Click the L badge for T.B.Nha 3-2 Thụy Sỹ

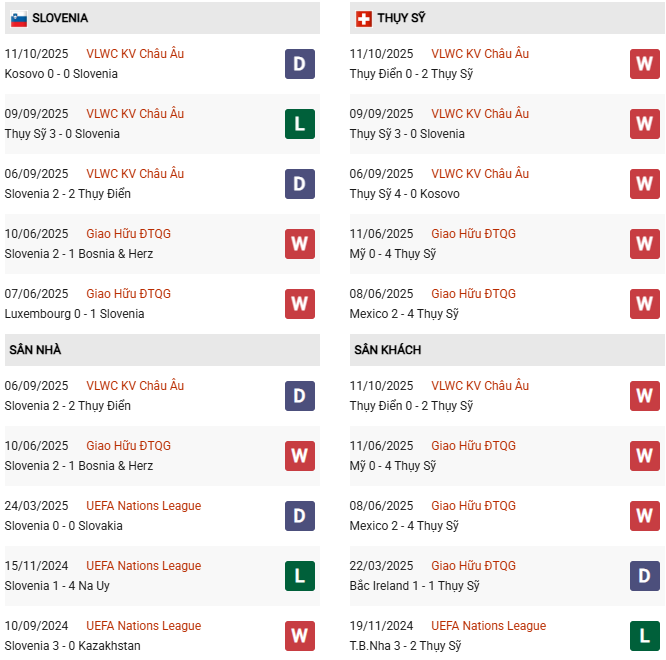pyautogui.click(x=645, y=636)
